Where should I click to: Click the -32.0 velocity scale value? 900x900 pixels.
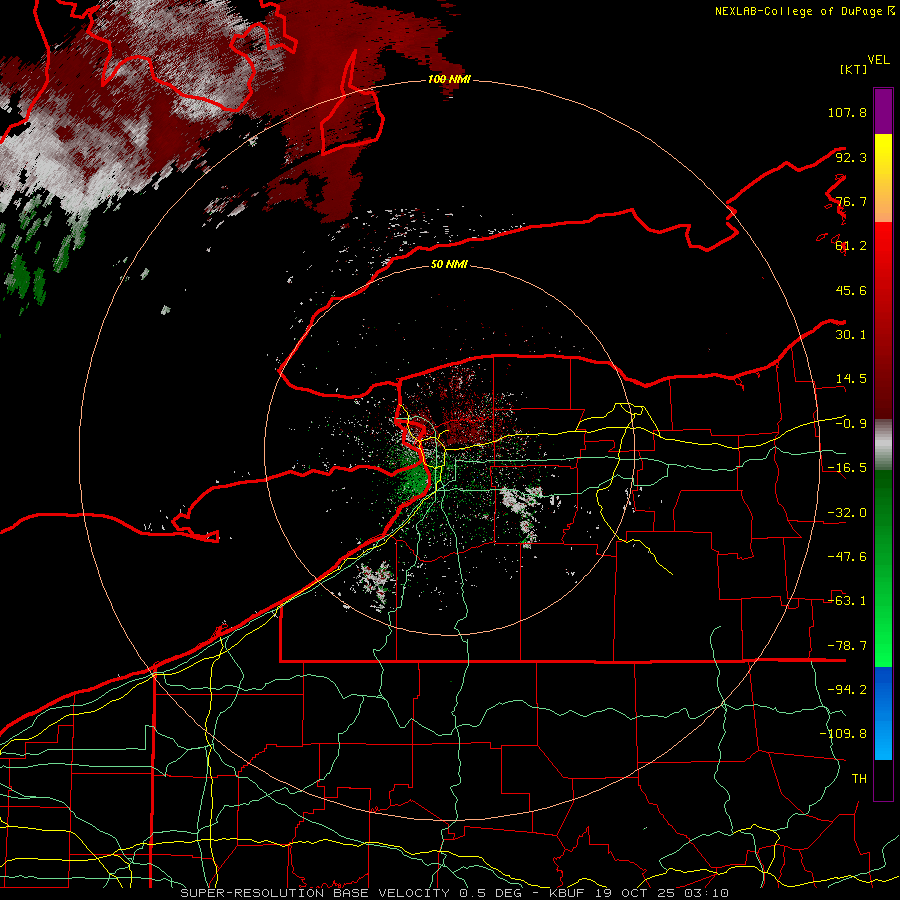pyautogui.click(x=847, y=513)
